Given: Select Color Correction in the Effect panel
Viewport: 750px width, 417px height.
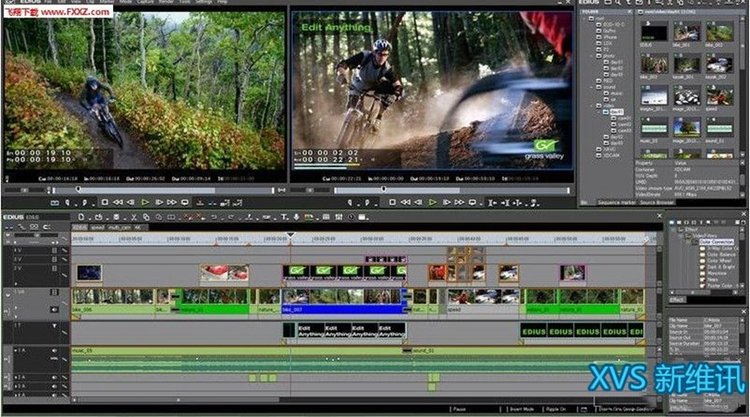Looking at the screenshot, I should pyautogui.click(x=715, y=241).
